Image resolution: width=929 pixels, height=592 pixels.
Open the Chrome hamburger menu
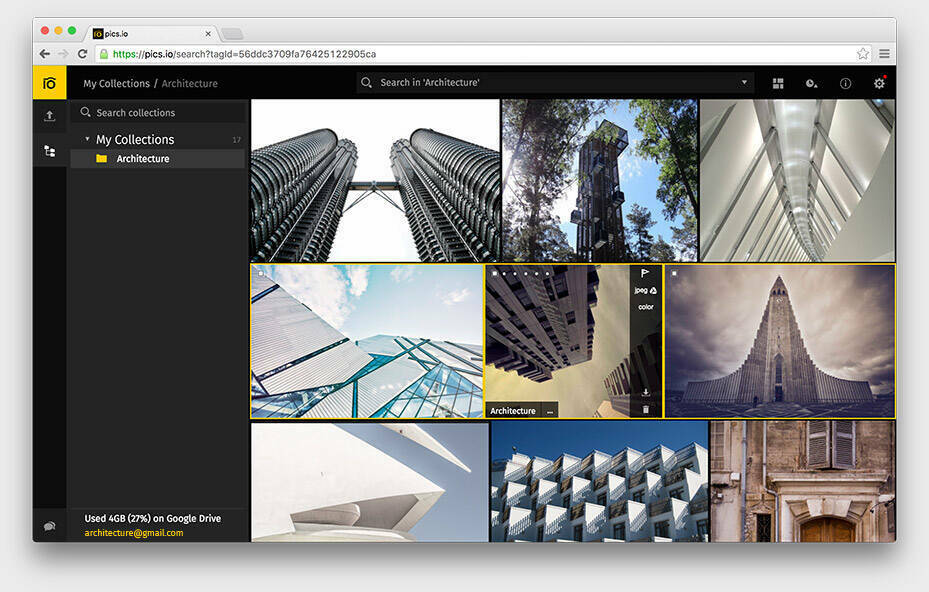point(885,54)
